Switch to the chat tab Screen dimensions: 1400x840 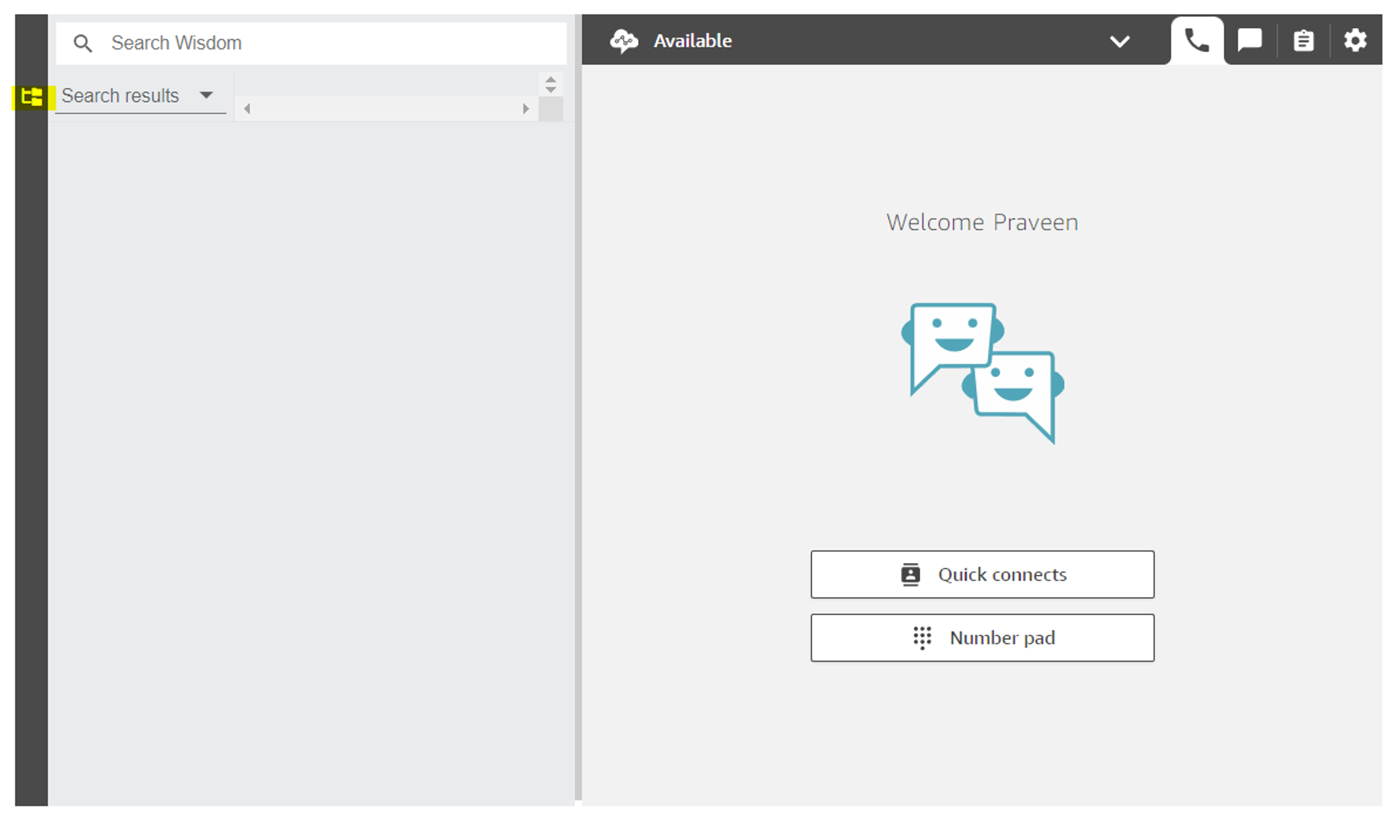tap(1249, 41)
